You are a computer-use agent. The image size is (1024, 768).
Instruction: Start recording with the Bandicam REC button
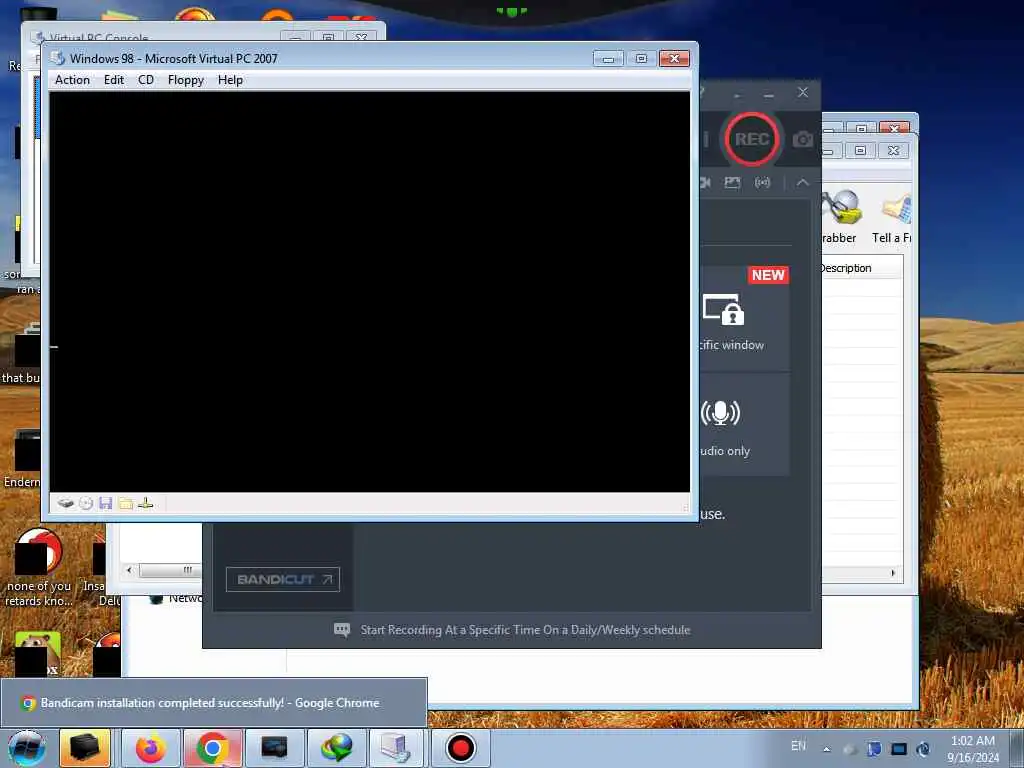[x=751, y=139]
